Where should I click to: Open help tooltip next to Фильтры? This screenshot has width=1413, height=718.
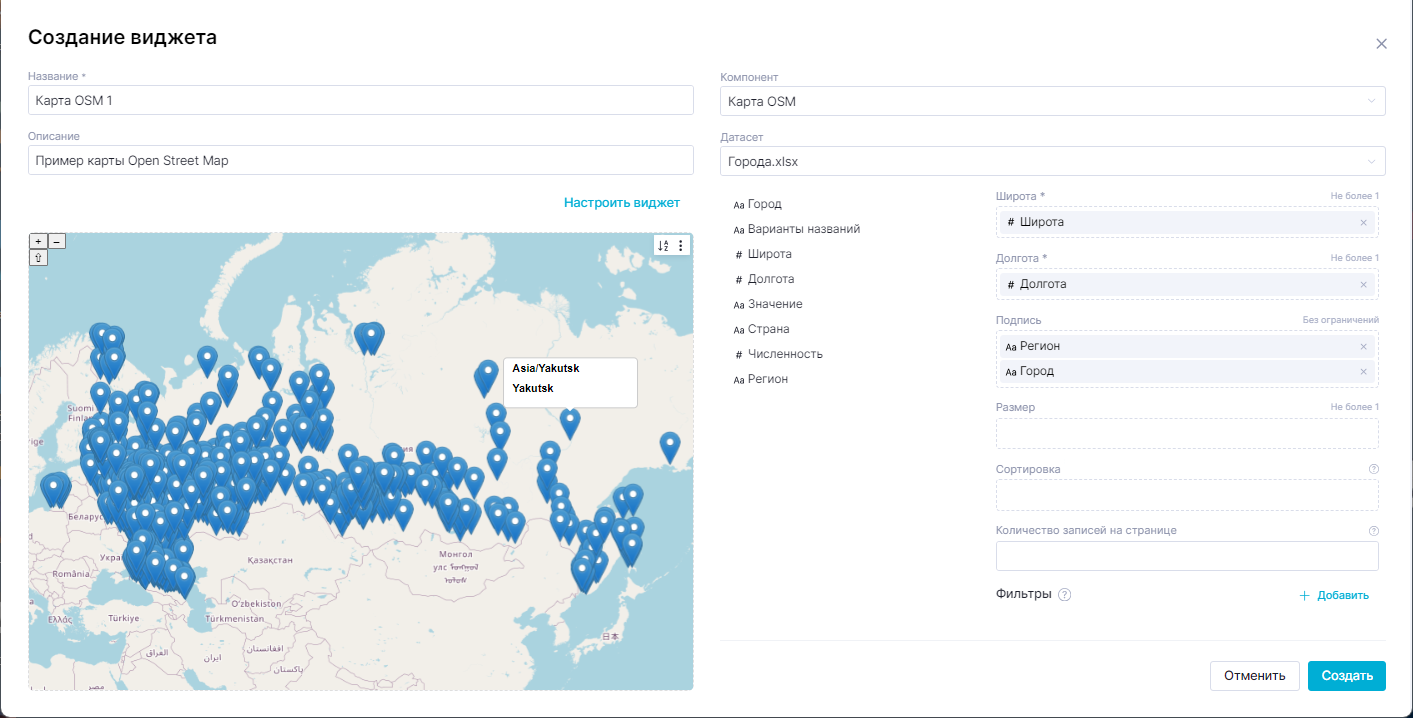tap(1064, 595)
